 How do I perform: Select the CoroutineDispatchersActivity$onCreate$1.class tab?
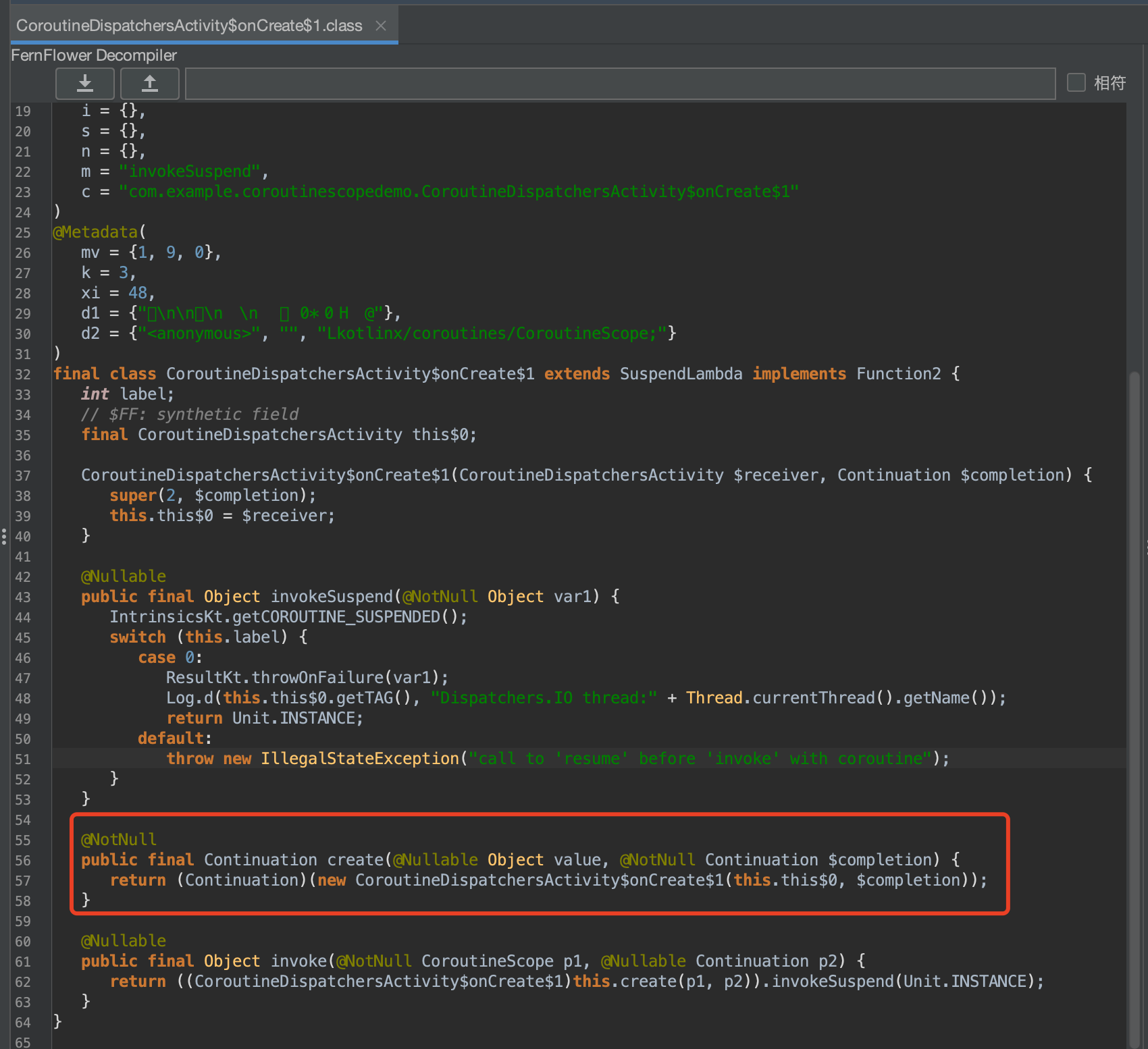(189, 26)
